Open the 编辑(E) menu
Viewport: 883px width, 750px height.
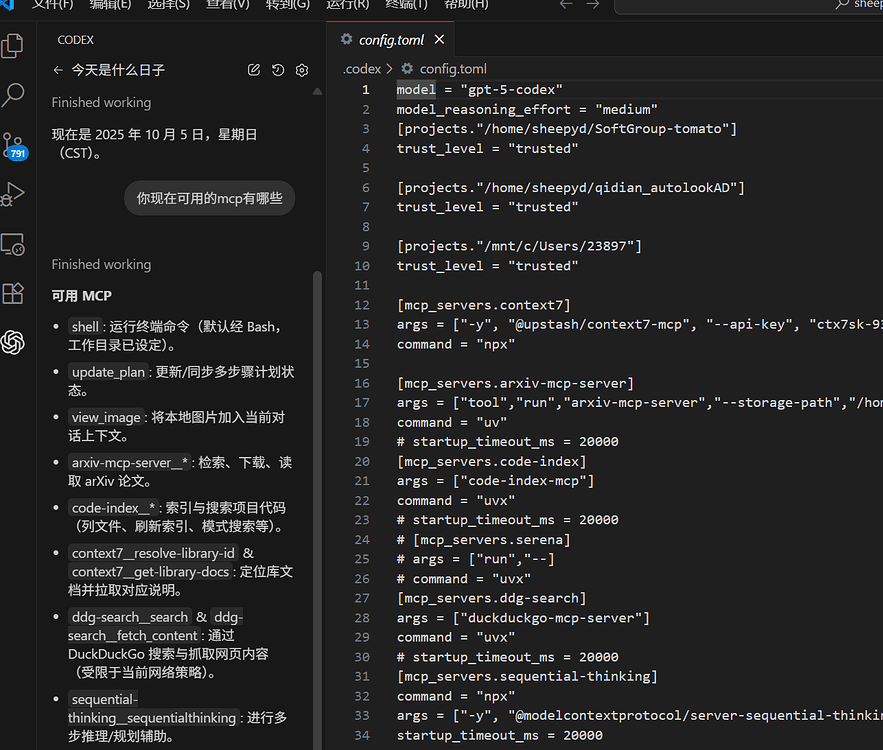coord(110,5)
